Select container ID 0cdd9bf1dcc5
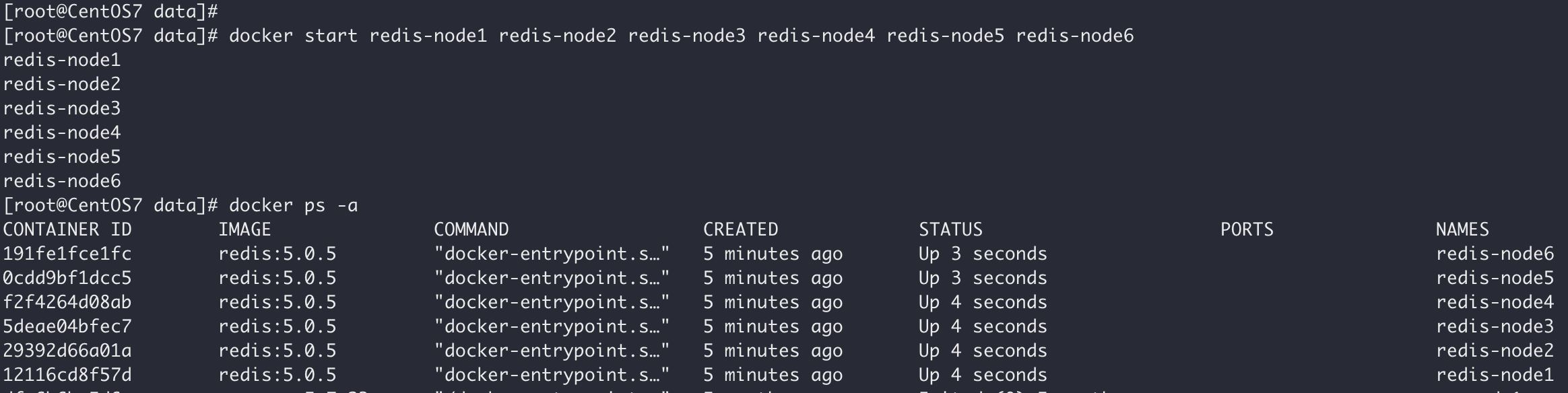Viewport: 1568px width, 393px height. click(67, 278)
